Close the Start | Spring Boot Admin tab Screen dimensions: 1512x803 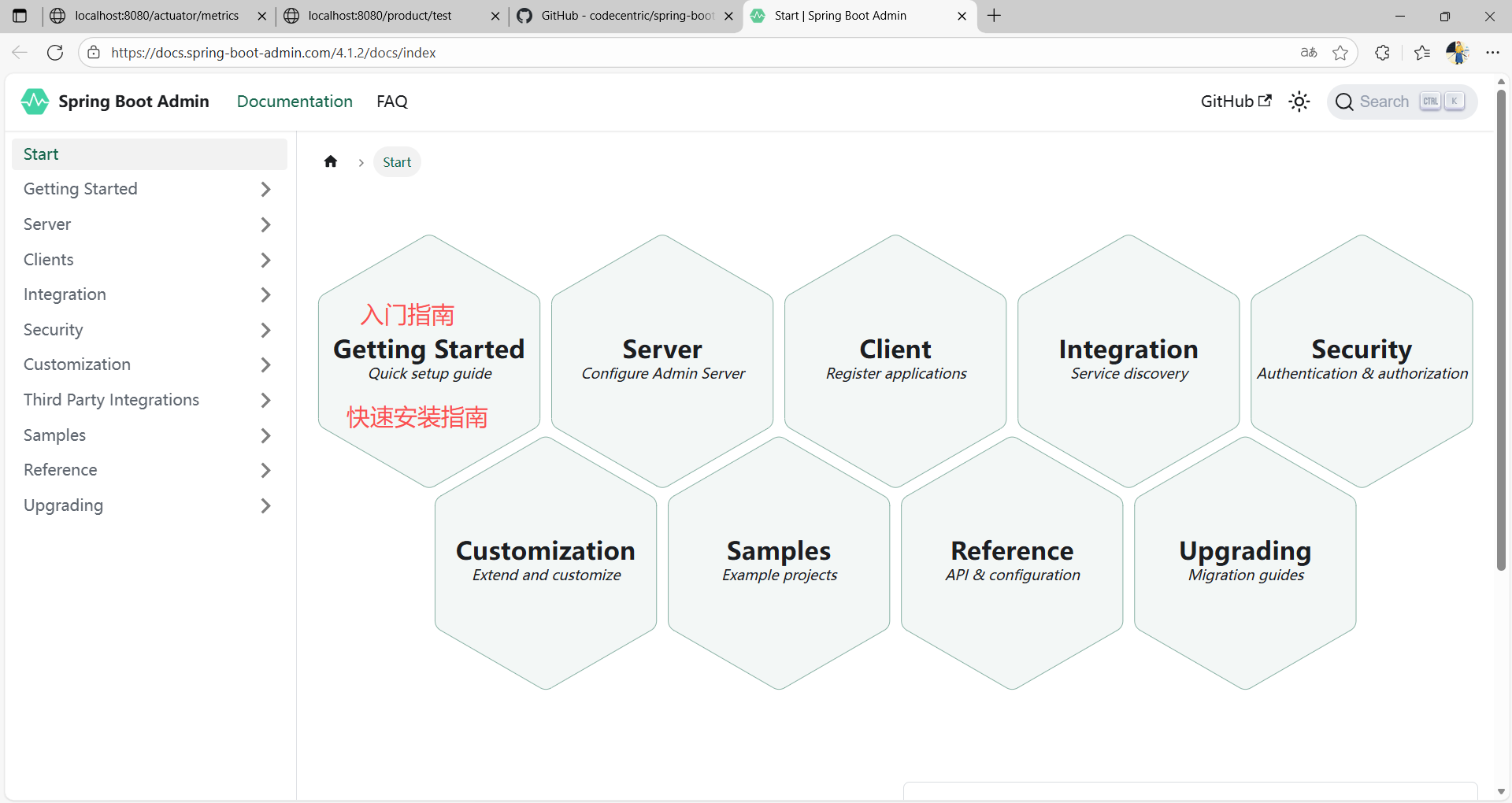coord(962,16)
